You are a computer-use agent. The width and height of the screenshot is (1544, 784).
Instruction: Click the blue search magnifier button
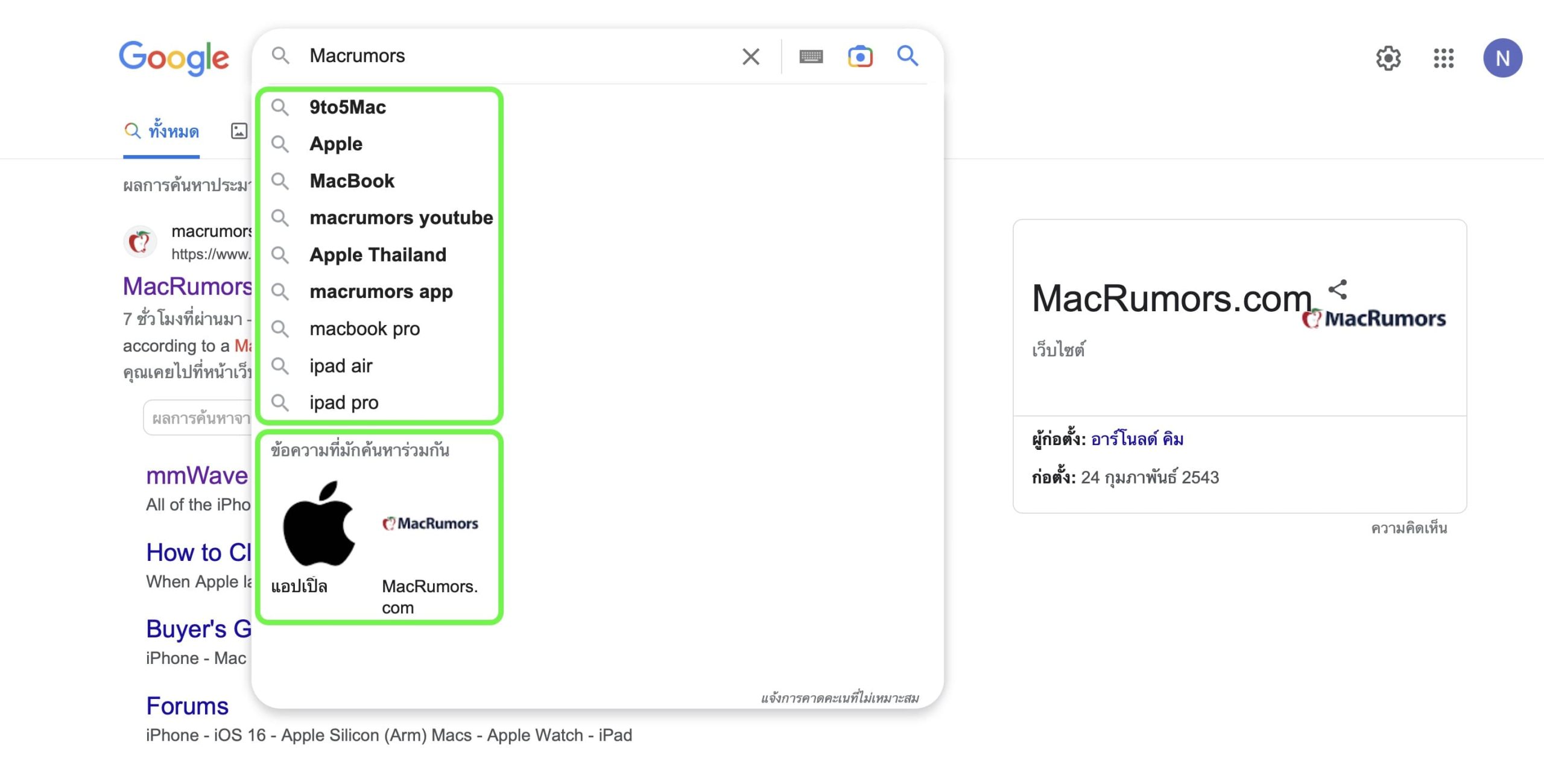click(x=908, y=56)
